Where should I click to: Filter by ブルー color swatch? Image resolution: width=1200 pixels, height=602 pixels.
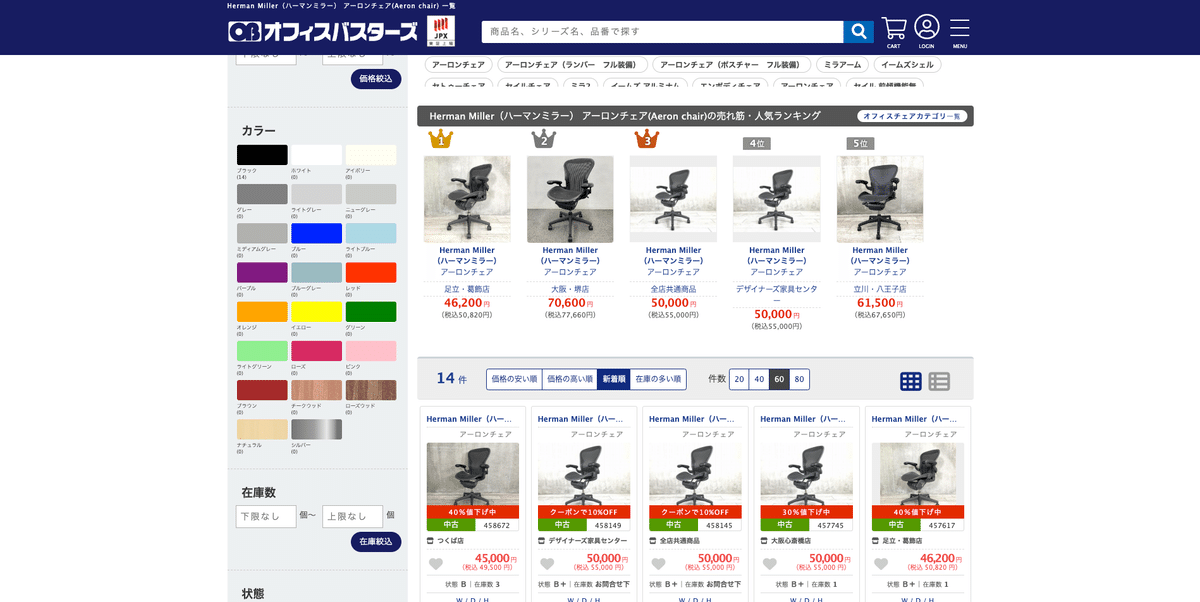(316, 233)
